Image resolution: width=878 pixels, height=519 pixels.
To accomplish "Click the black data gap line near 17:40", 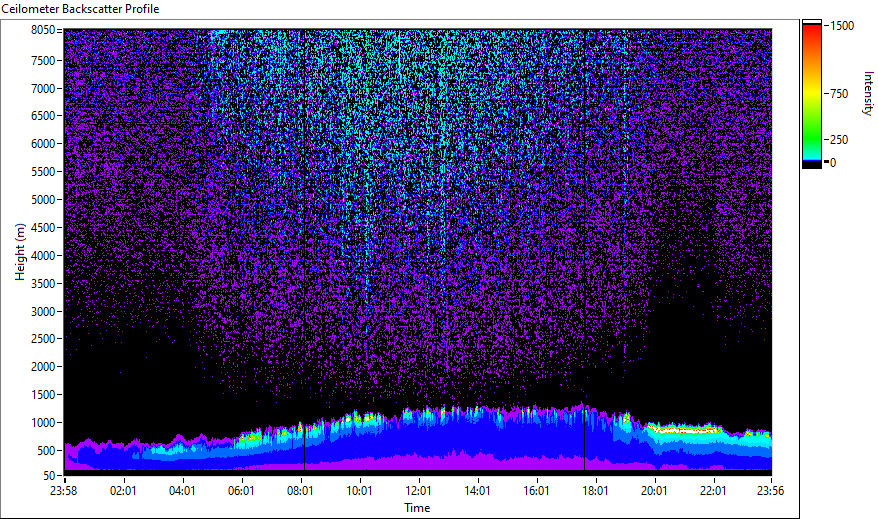I will point(585,439).
